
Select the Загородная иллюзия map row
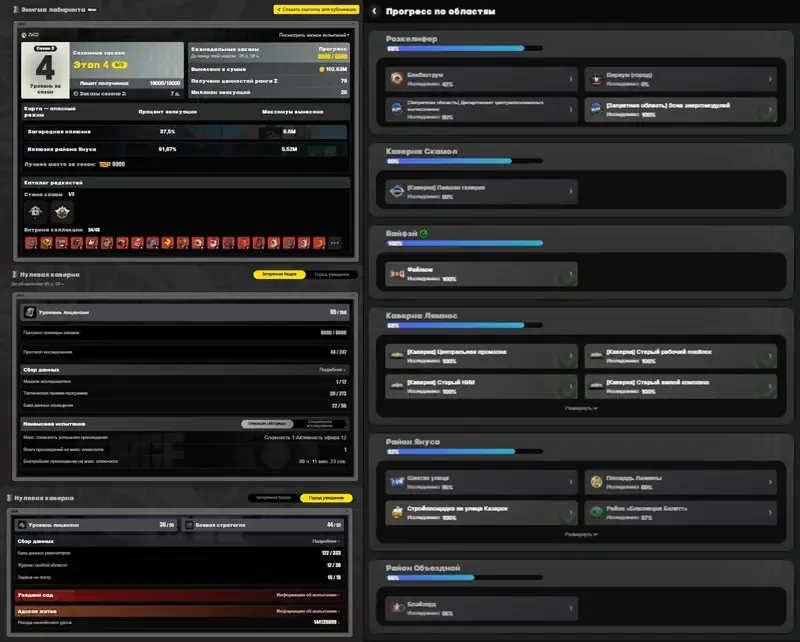pos(185,132)
